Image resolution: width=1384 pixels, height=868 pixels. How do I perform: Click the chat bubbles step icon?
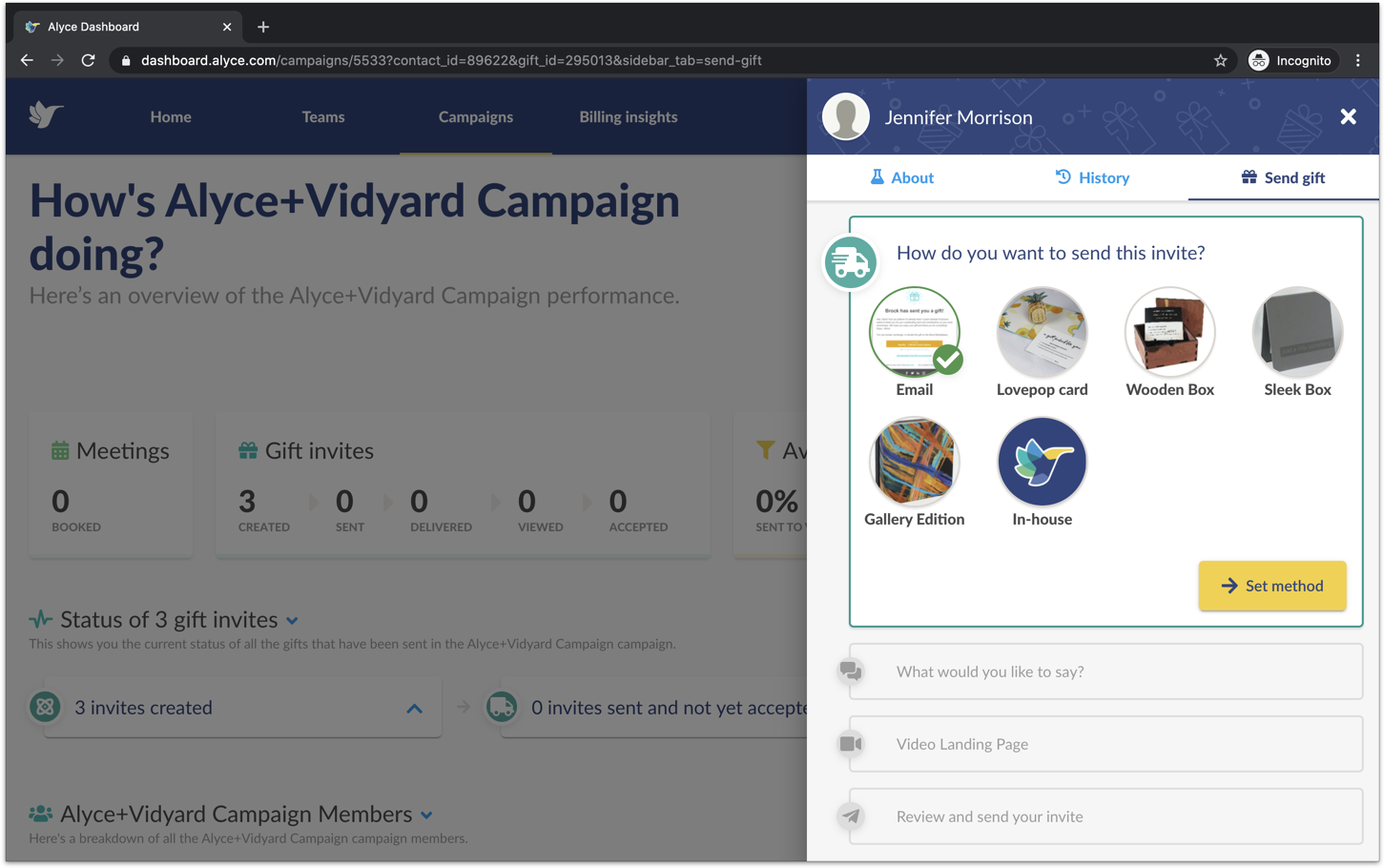851,672
